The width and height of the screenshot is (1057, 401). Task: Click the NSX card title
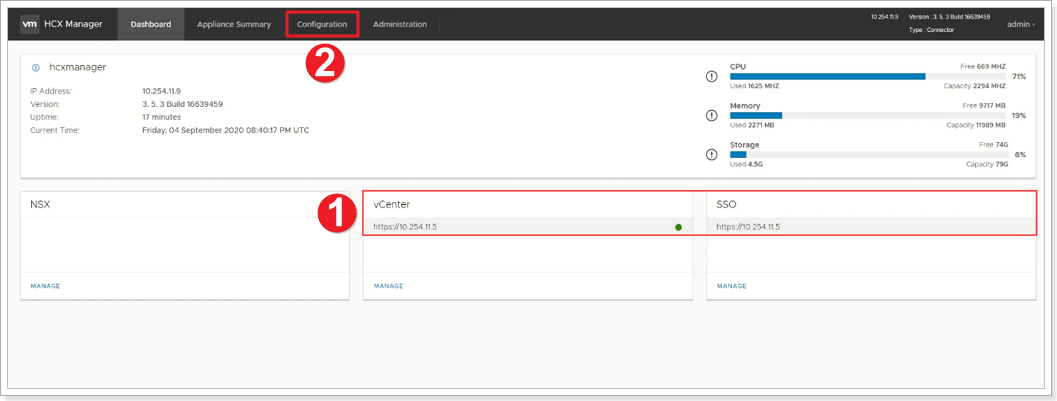[x=40, y=205]
